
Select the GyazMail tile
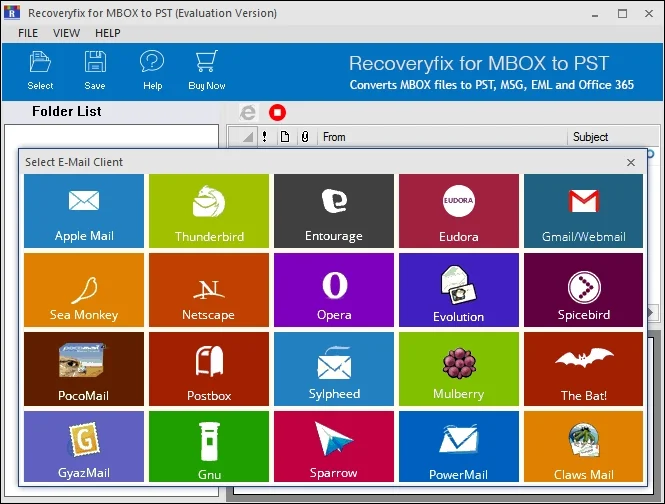click(84, 446)
